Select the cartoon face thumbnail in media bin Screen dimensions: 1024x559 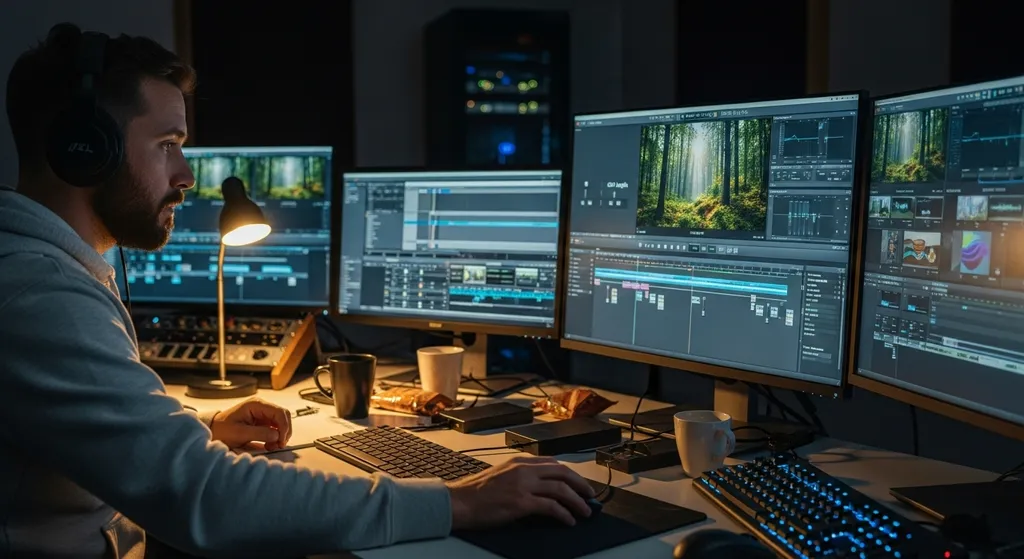click(921, 248)
